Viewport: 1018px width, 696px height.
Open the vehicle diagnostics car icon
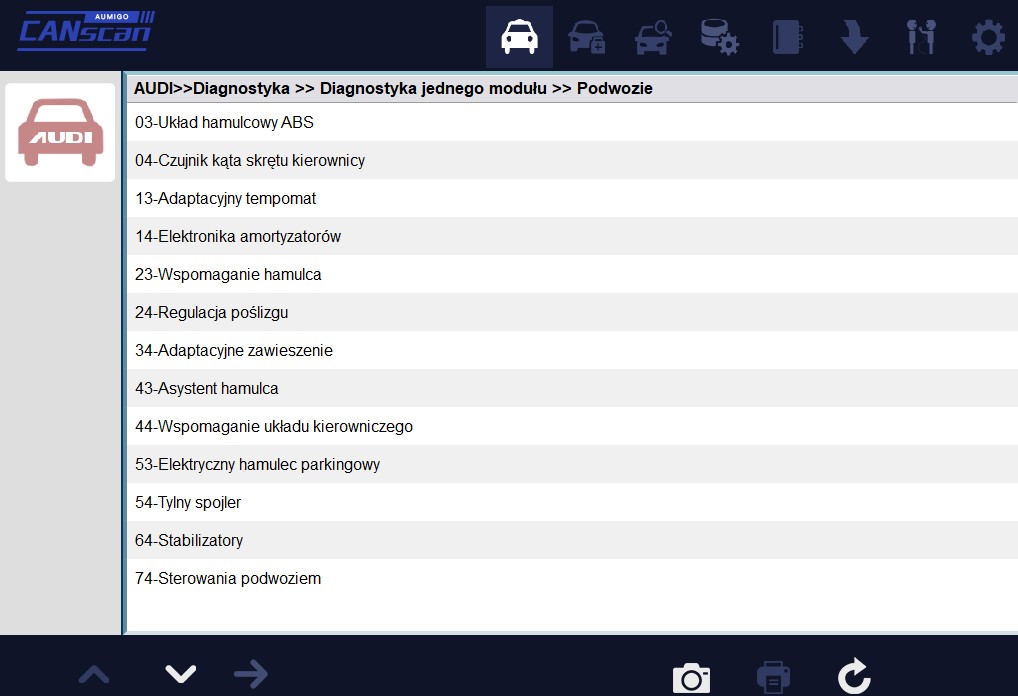click(519, 37)
